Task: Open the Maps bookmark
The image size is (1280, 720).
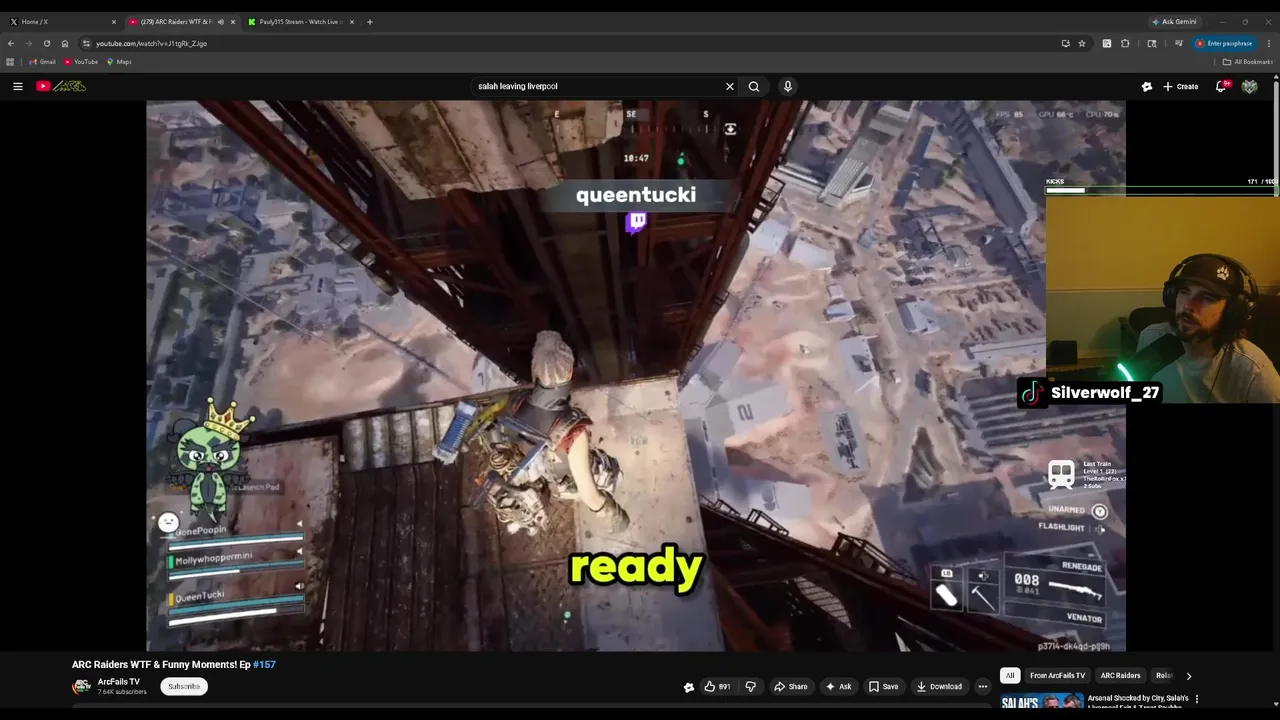Action: [119, 62]
